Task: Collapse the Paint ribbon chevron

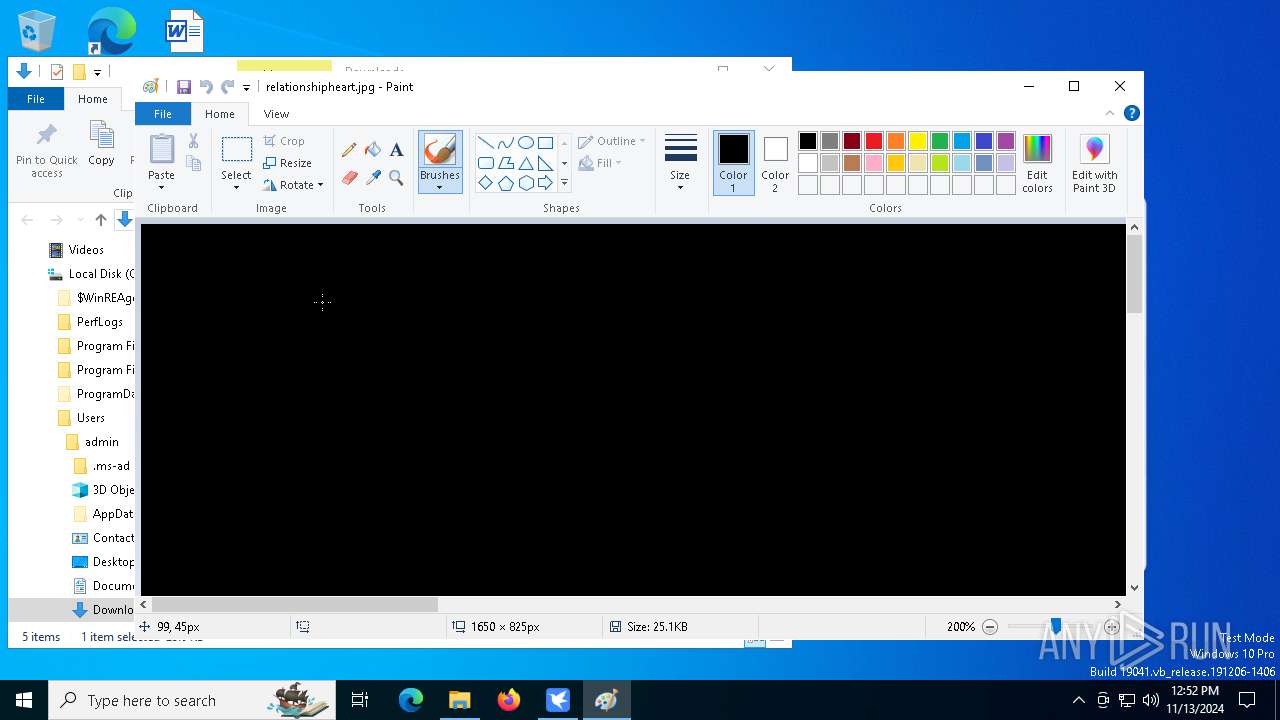Action: click(x=1109, y=113)
